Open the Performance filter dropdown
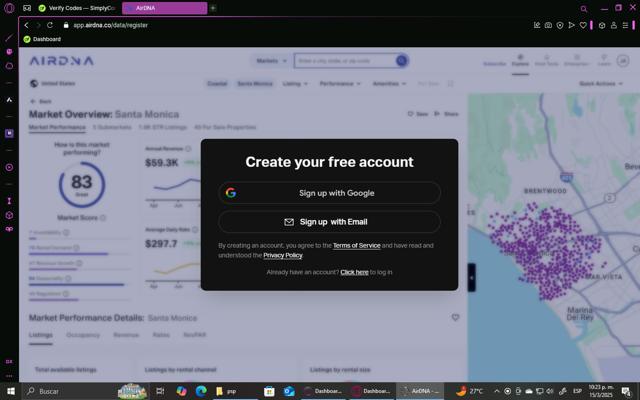Viewport: 640px width, 400px height. pos(340,84)
